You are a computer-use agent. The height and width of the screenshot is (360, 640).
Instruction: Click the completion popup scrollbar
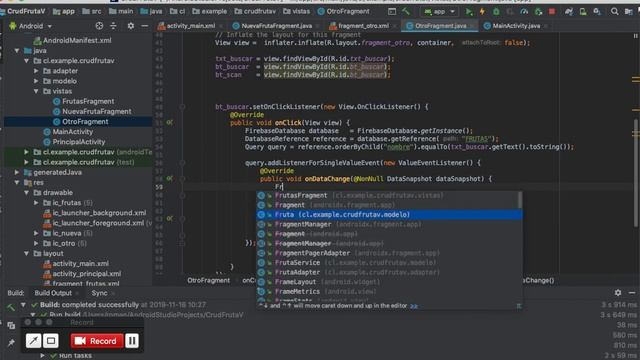520,200
